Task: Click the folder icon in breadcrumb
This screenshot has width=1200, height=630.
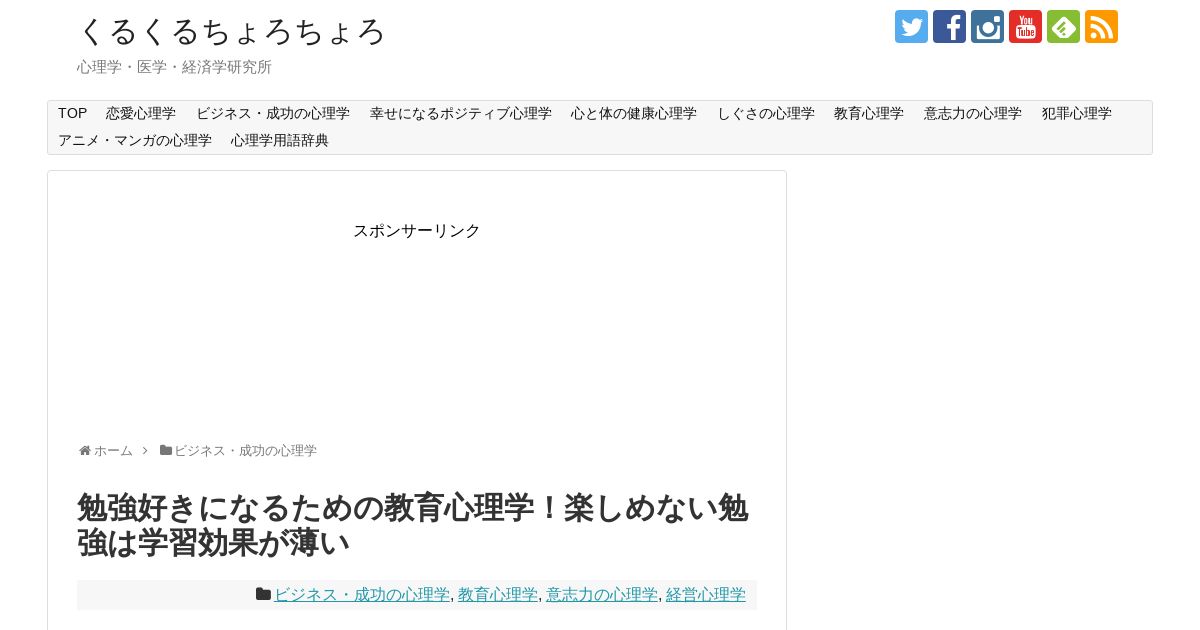Action: tap(166, 451)
